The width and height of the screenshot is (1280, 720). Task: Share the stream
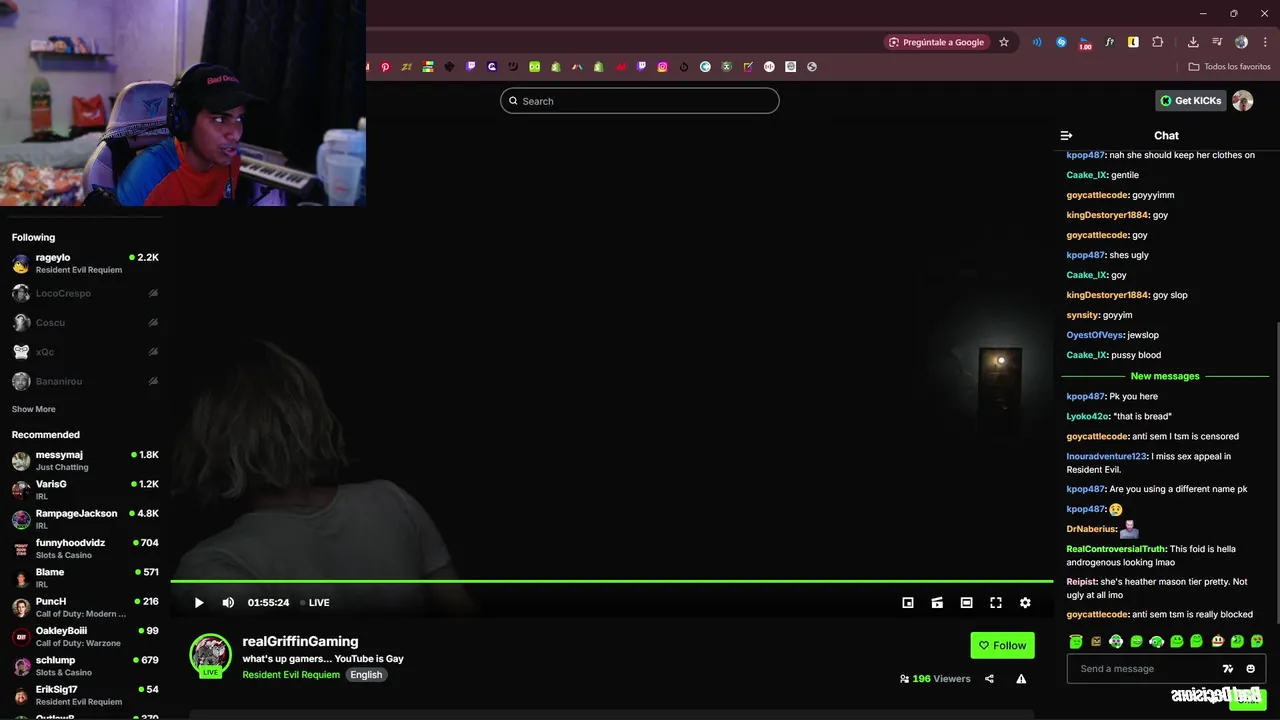point(989,679)
